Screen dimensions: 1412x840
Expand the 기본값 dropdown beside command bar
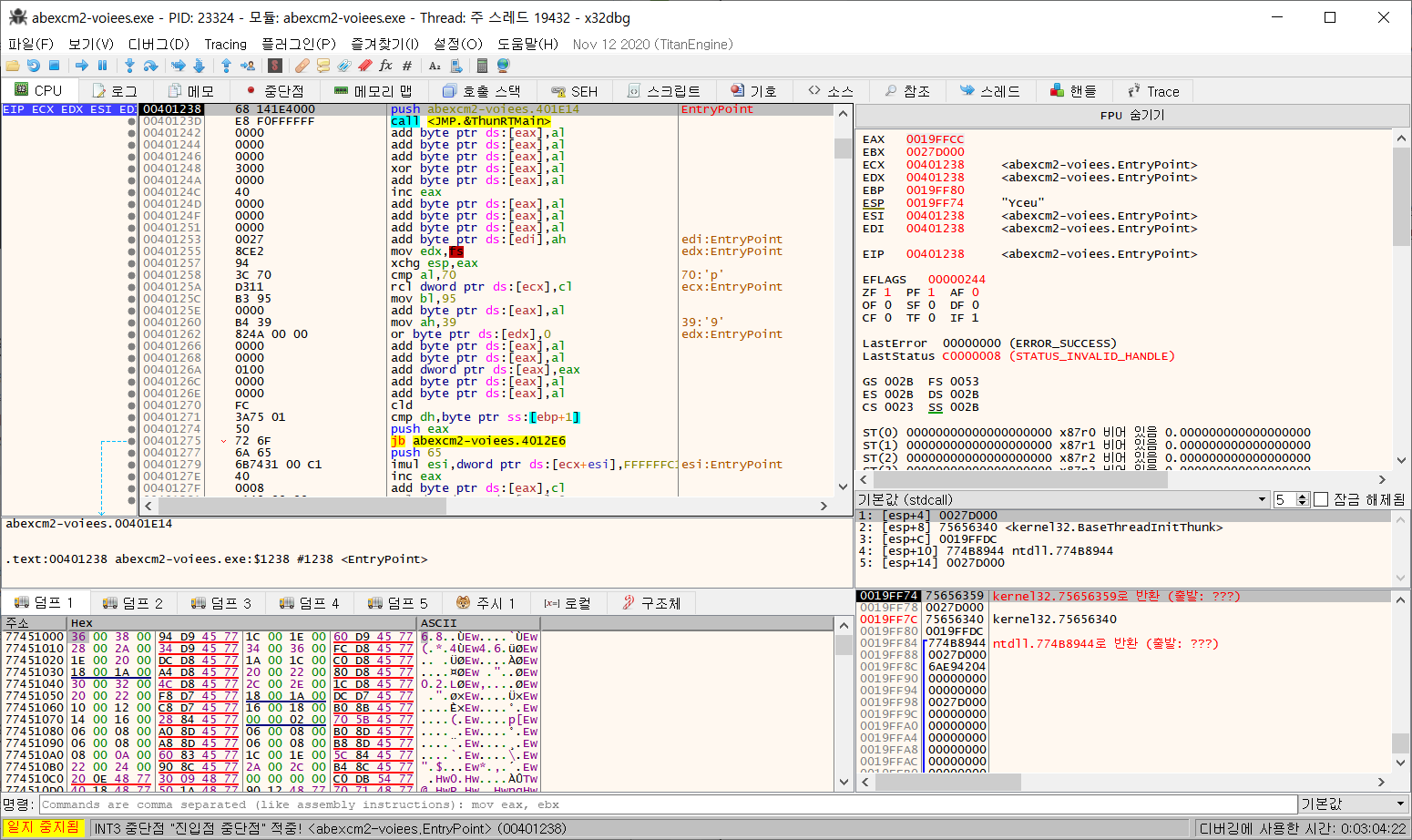coord(1353,804)
